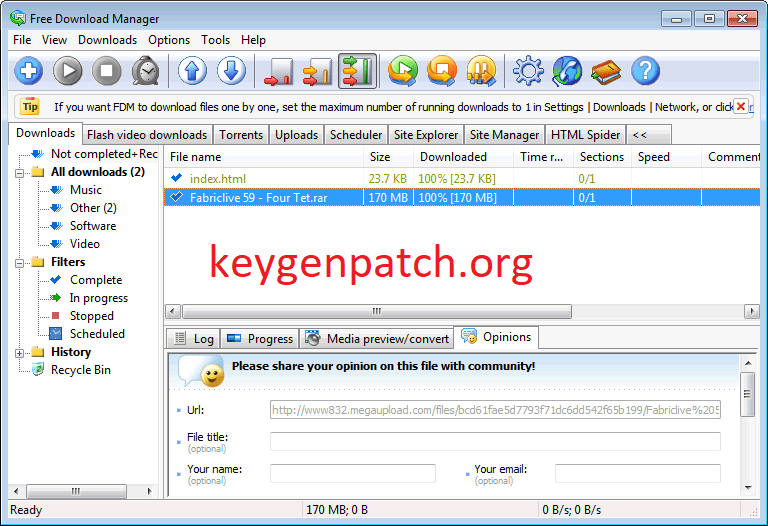Switch to the Torrents tab
The width and height of the screenshot is (768, 526).
click(241, 135)
